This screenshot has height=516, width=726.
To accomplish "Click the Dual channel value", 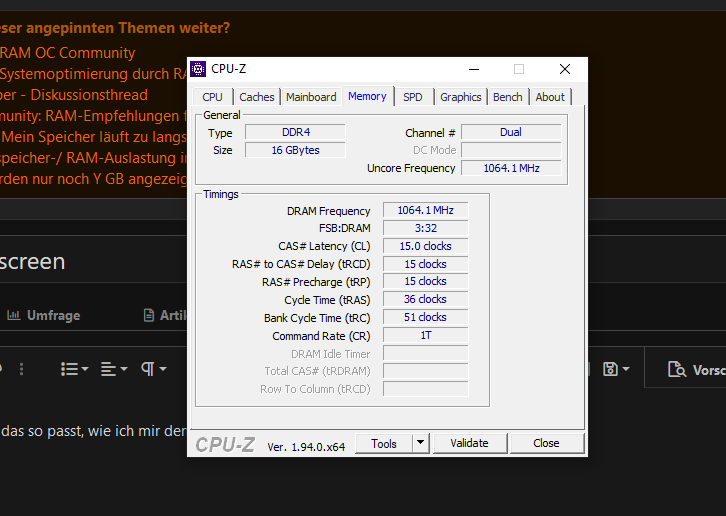I will coord(511,132).
